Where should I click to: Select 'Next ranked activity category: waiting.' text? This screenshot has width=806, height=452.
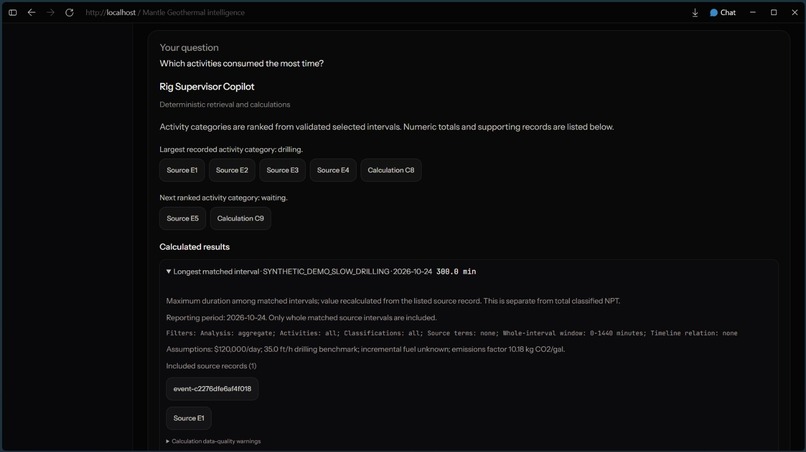coord(223,198)
